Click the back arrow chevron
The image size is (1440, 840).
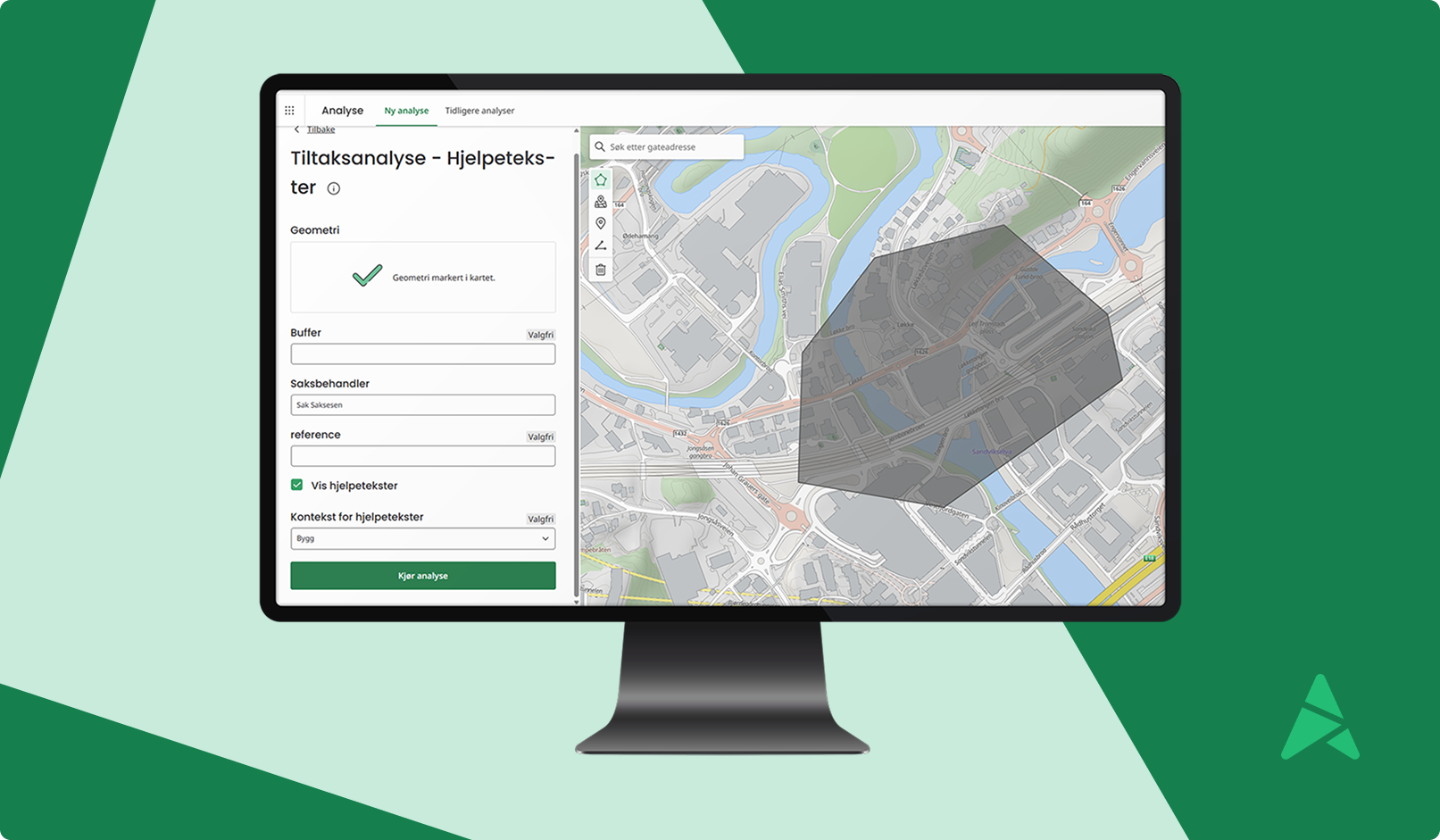click(x=296, y=130)
